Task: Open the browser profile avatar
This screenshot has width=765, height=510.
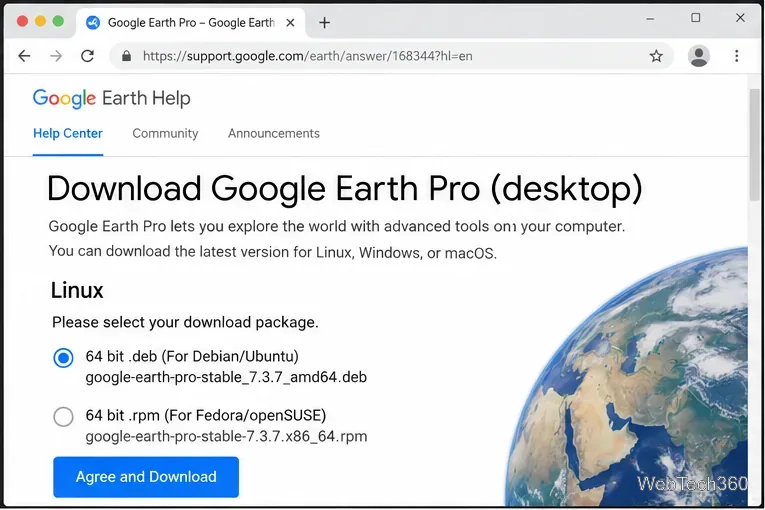Action: click(699, 56)
